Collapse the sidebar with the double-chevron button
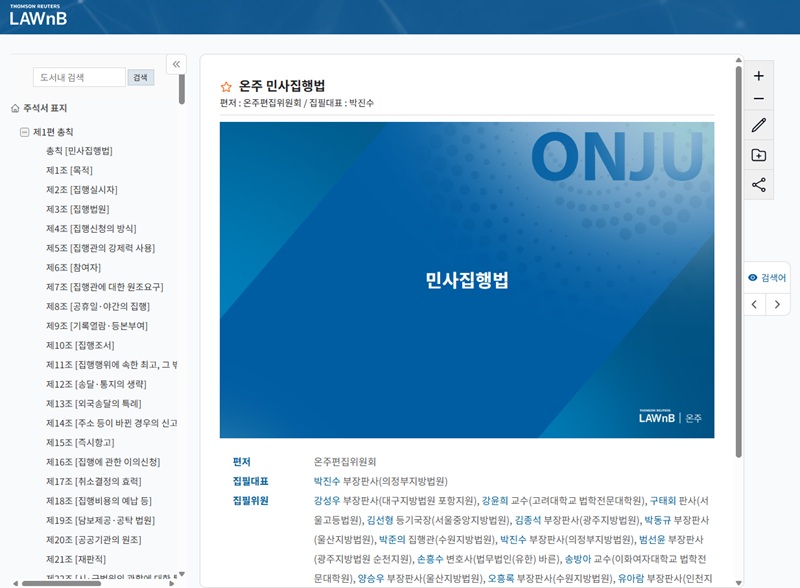The image size is (800, 588). 176,64
